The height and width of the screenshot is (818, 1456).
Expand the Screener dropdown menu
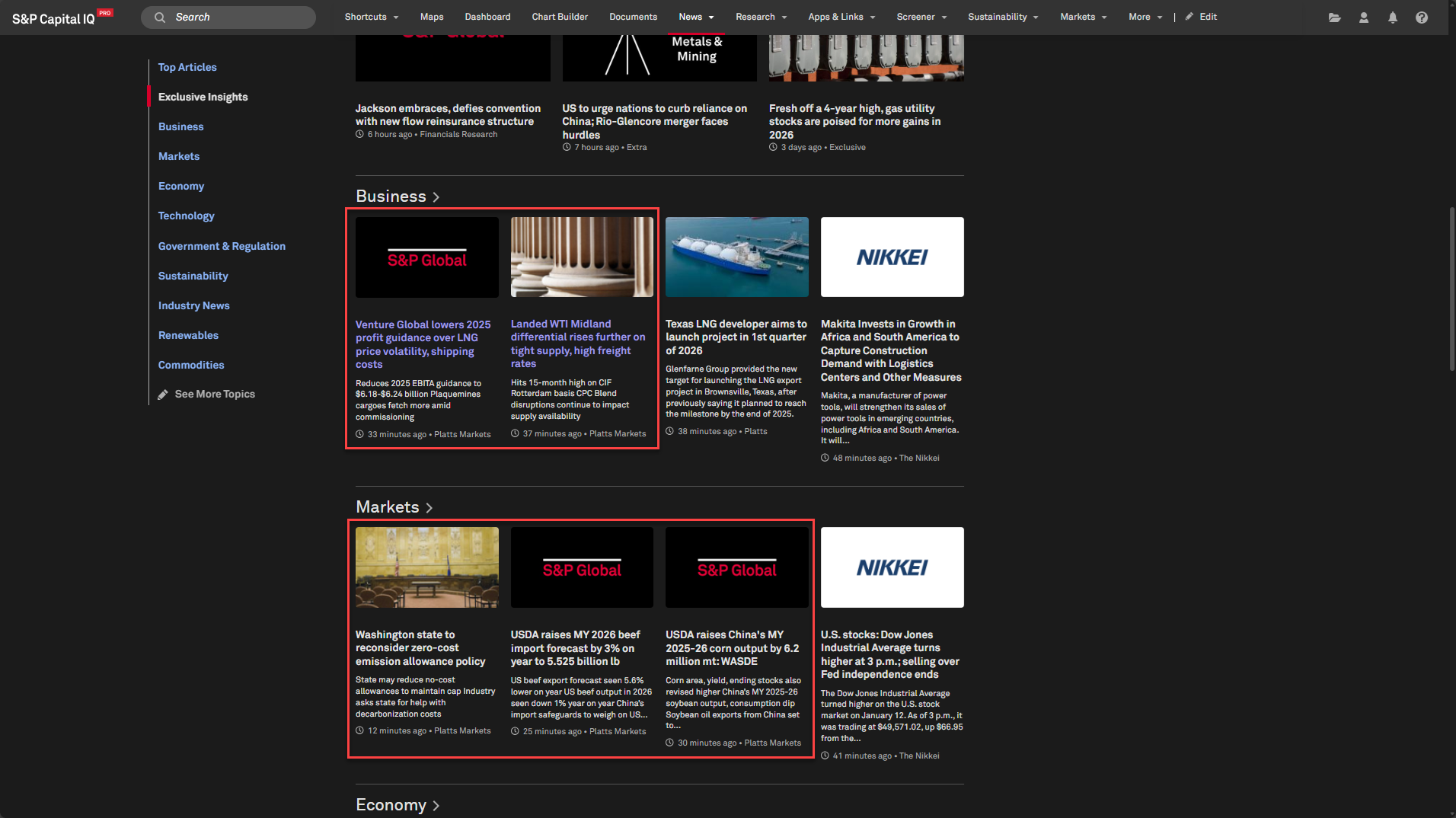(x=921, y=17)
